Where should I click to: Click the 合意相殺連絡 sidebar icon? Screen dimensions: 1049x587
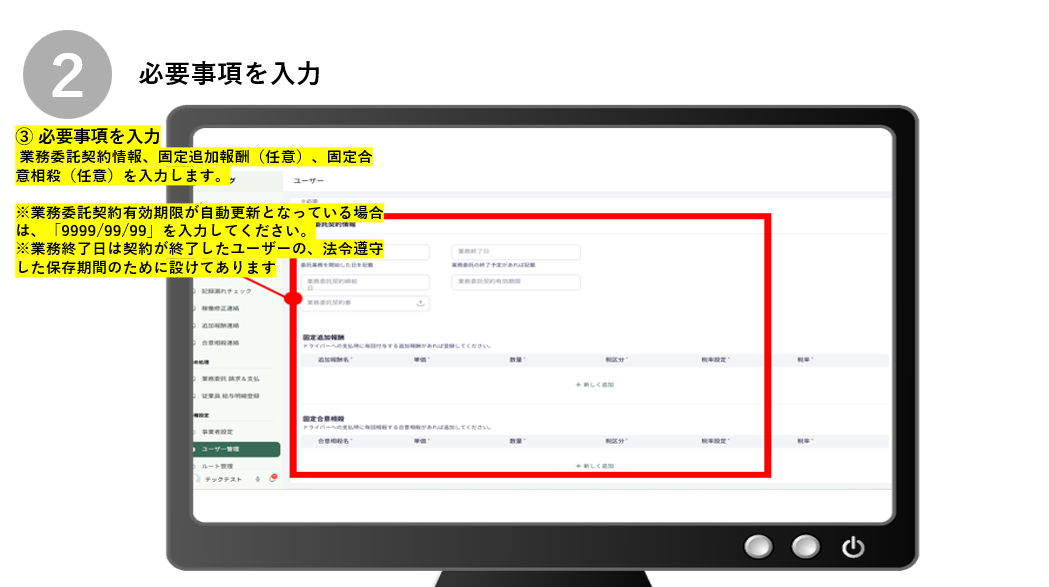tap(194, 343)
